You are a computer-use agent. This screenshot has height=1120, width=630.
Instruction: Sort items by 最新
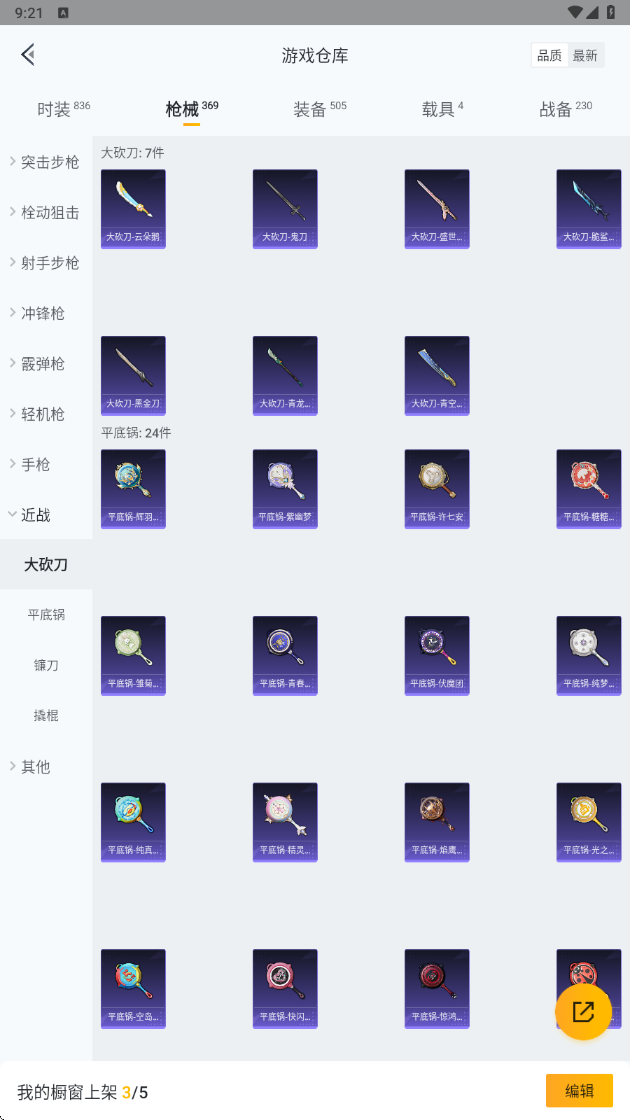[x=585, y=55]
